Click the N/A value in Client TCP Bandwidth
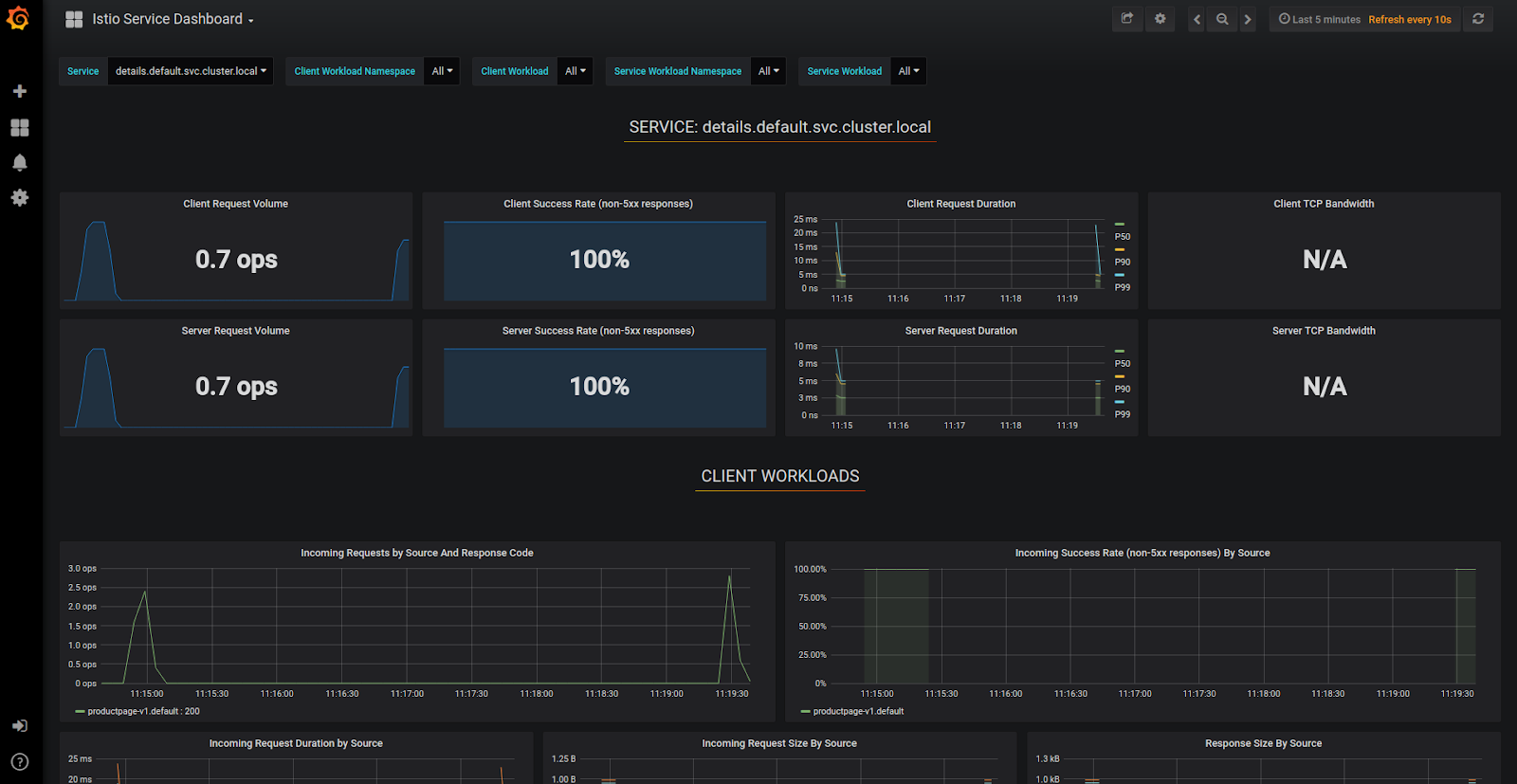This screenshot has height=784, width=1517. tap(1325, 259)
